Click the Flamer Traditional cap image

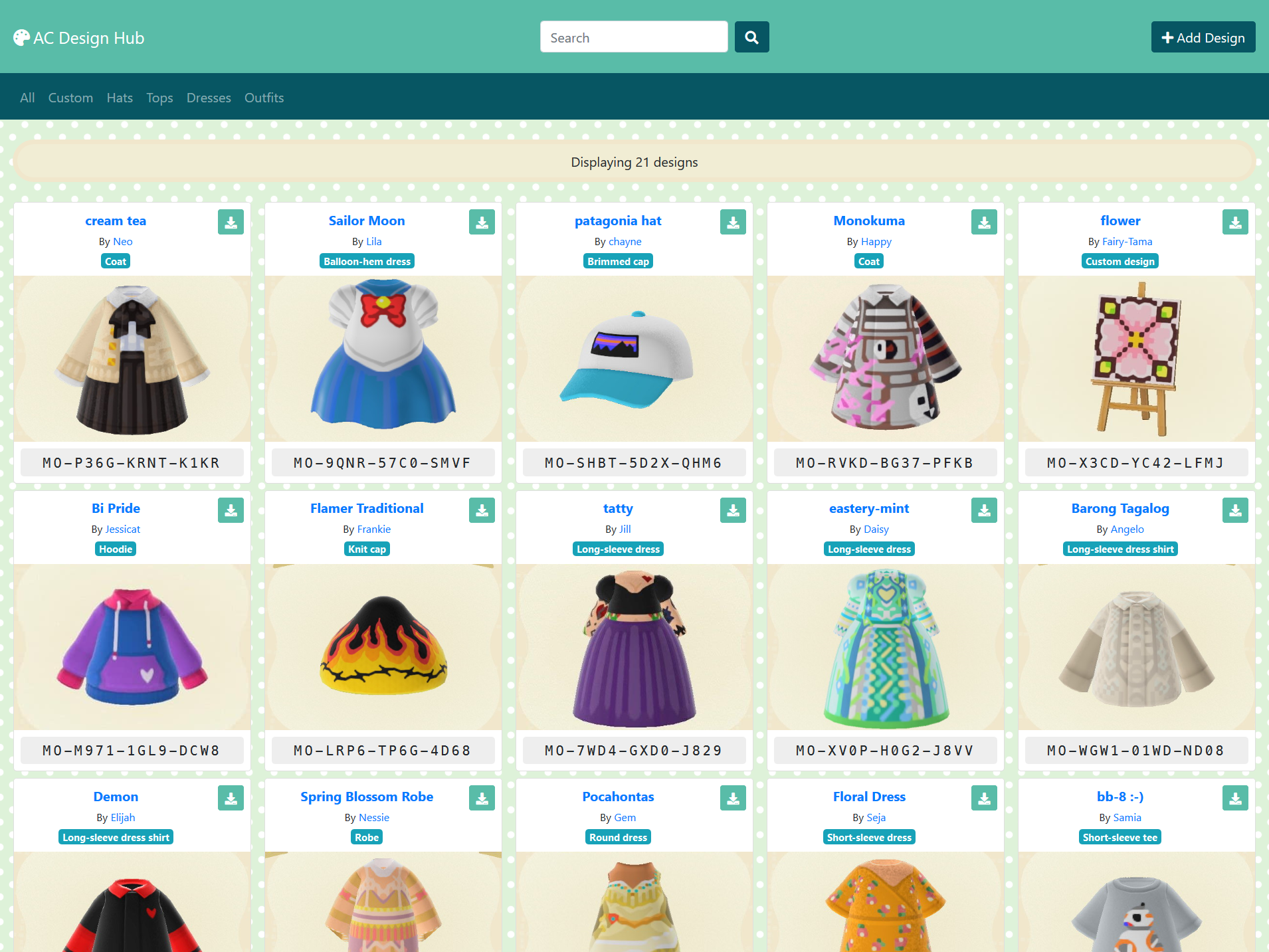coord(383,646)
